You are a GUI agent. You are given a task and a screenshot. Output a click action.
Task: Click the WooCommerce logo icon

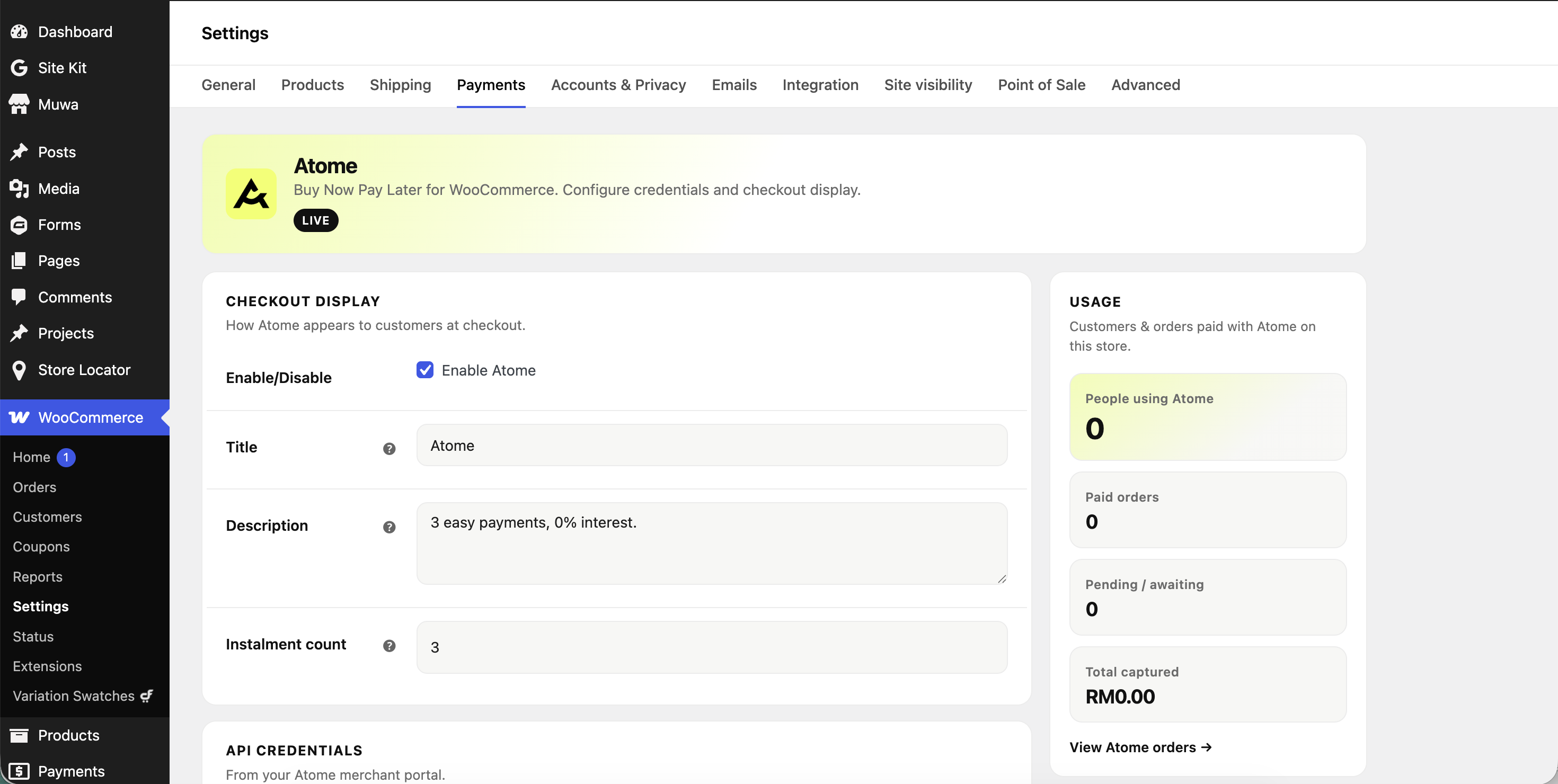tap(20, 417)
